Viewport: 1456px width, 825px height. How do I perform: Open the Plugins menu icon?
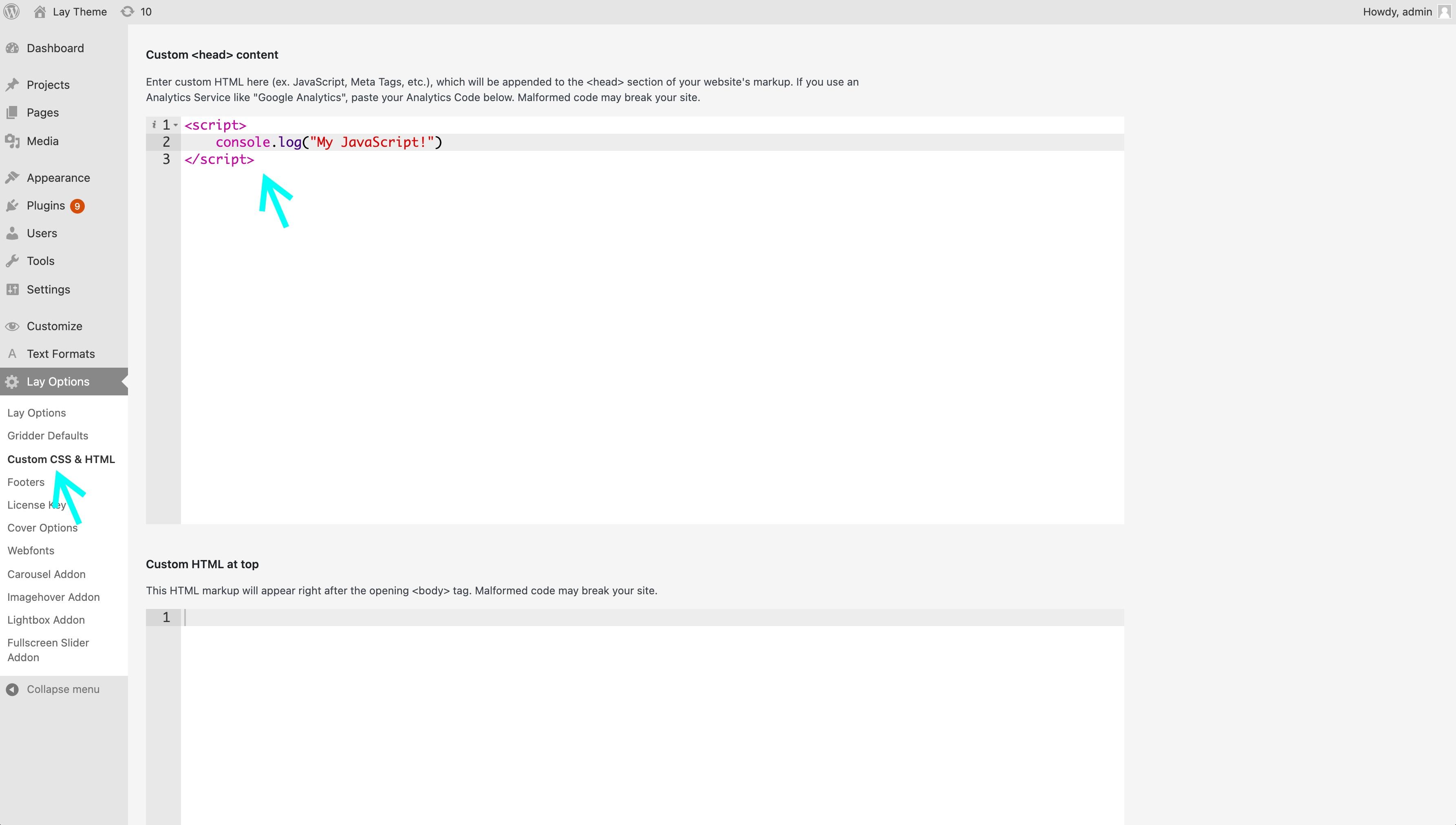point(14,206)
